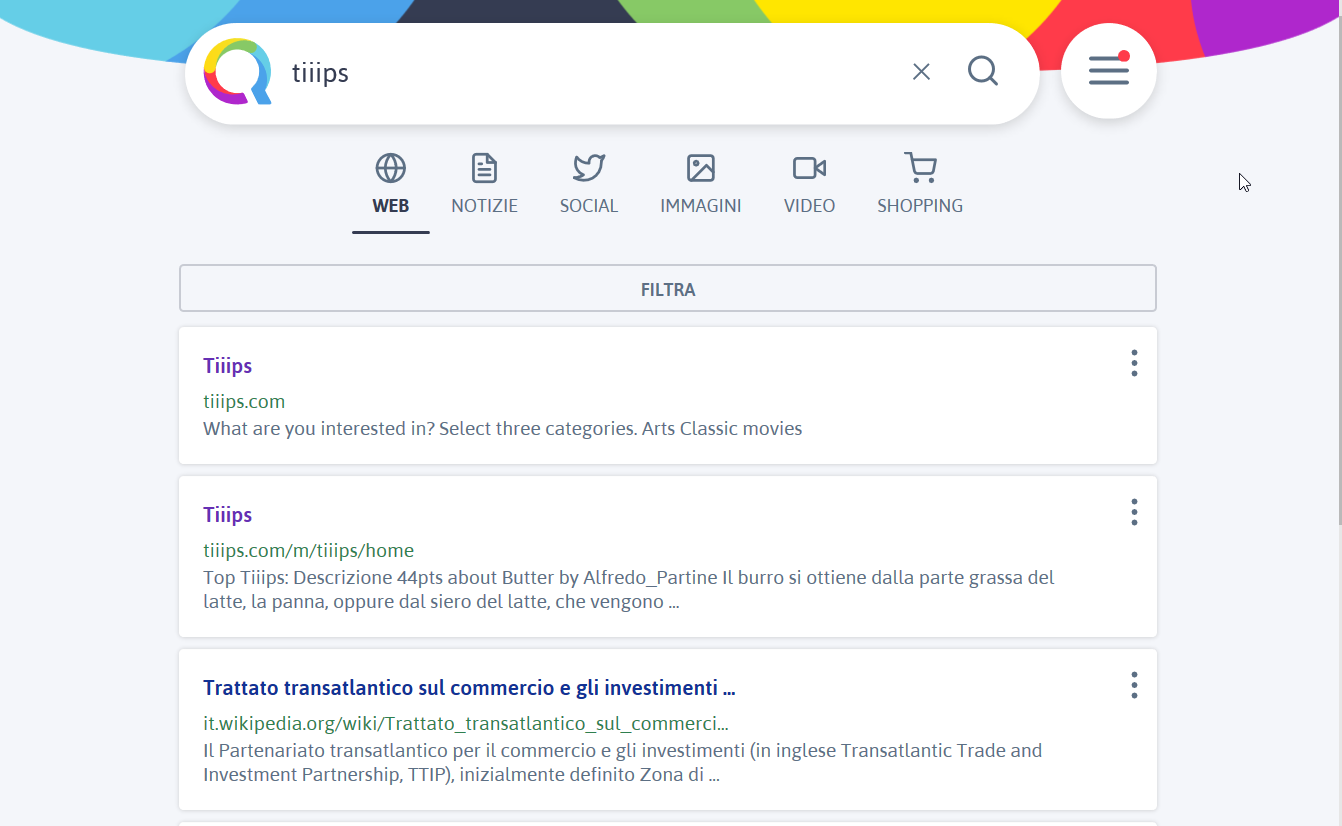Click the magnifying glass search icon

pyautogui.click(x=983, y=71)
